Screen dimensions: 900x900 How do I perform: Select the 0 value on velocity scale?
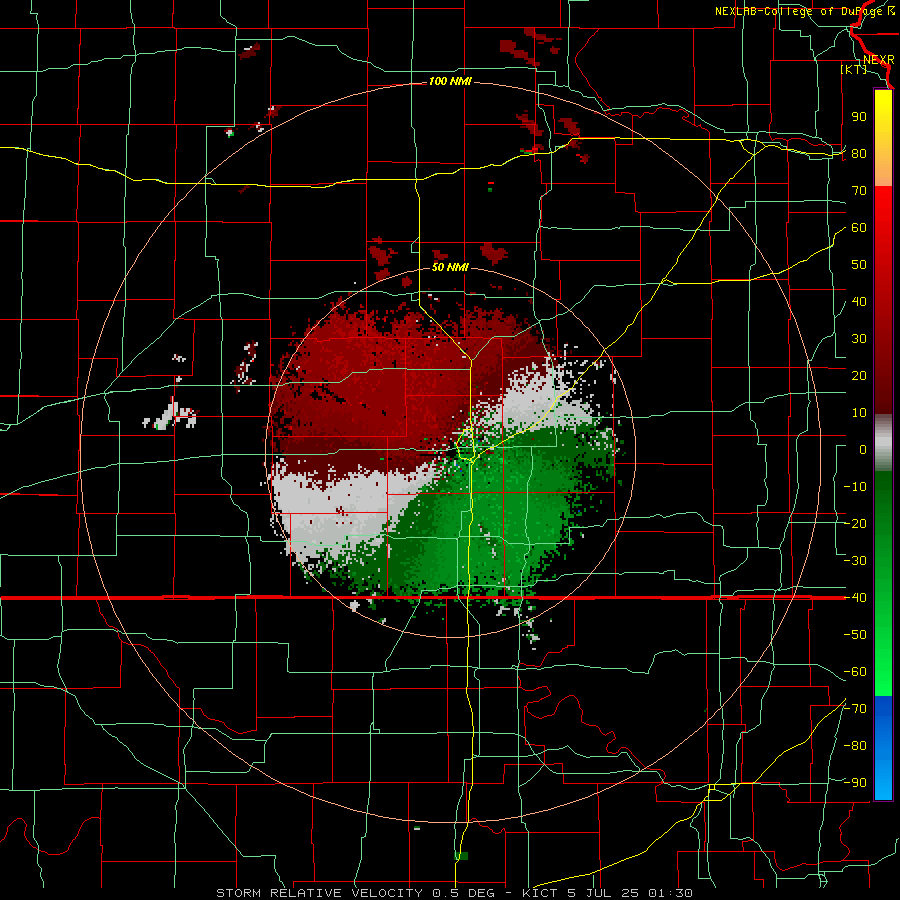[863, 450]
